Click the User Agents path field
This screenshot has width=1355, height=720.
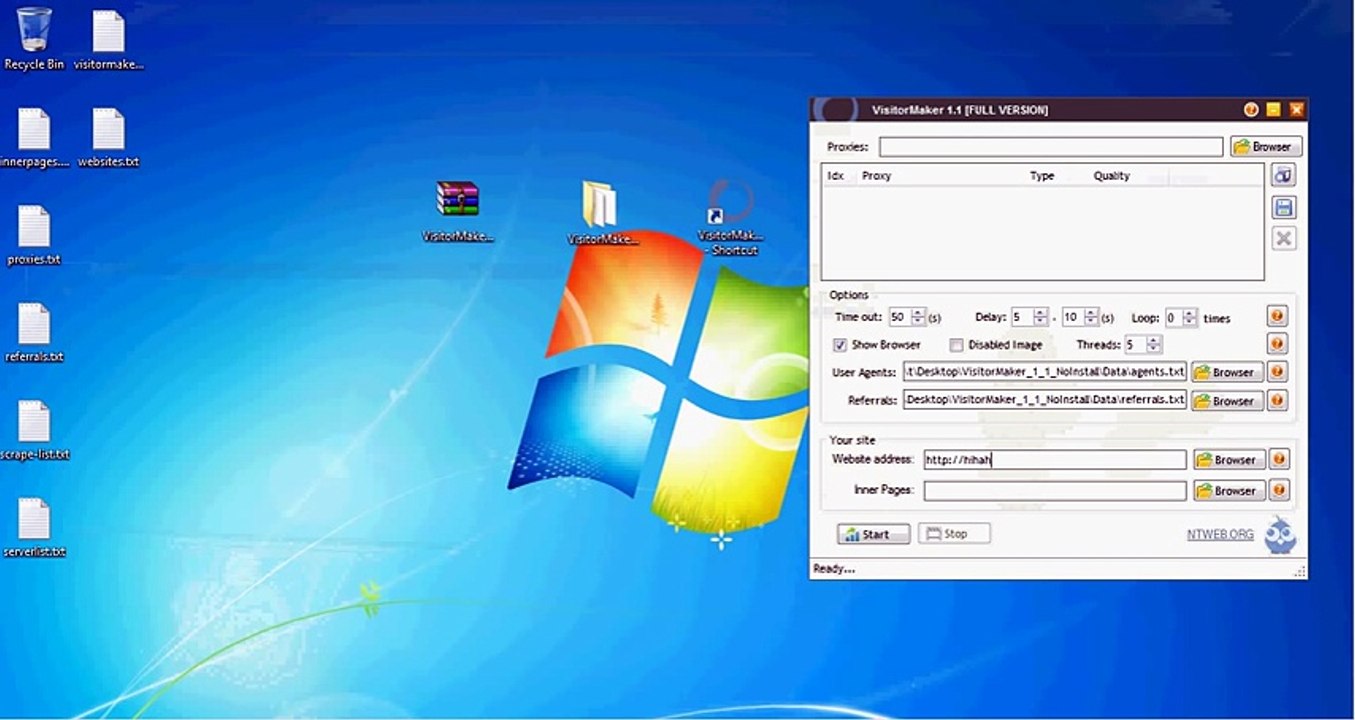point(1045,372)
